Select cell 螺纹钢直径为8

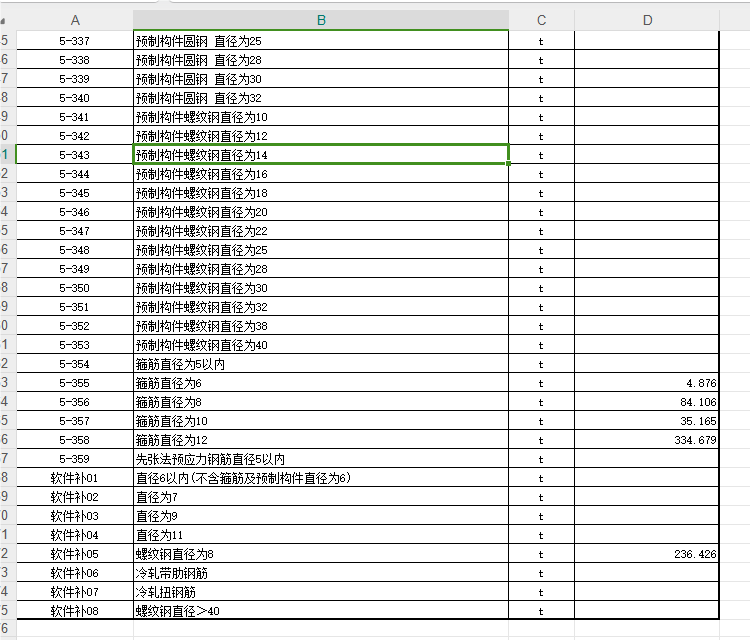tap(321, 554)
